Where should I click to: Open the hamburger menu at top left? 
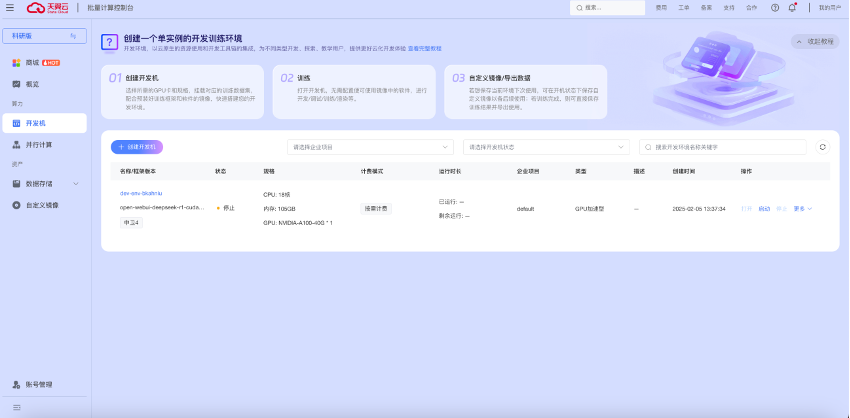pos(10,8)
